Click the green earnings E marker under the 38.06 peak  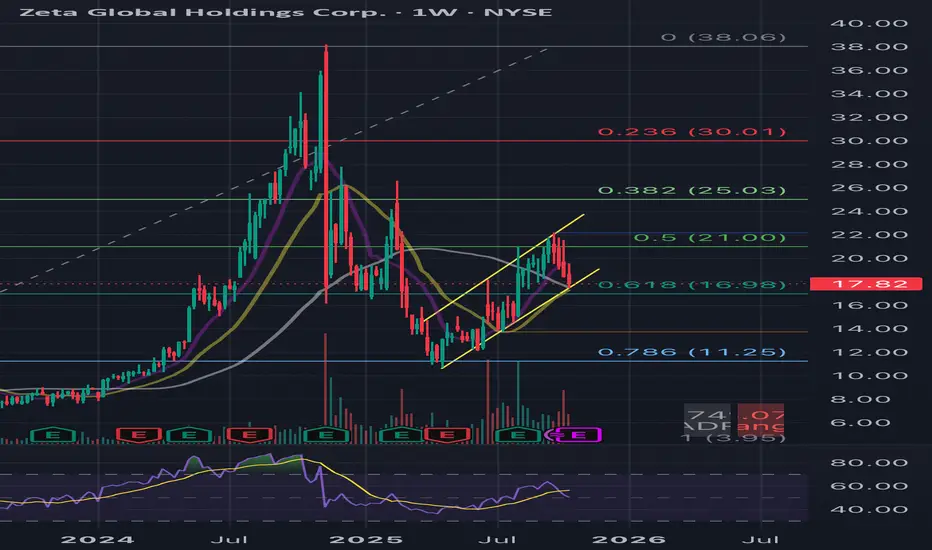pyautogui.click(x=326, y=435)
